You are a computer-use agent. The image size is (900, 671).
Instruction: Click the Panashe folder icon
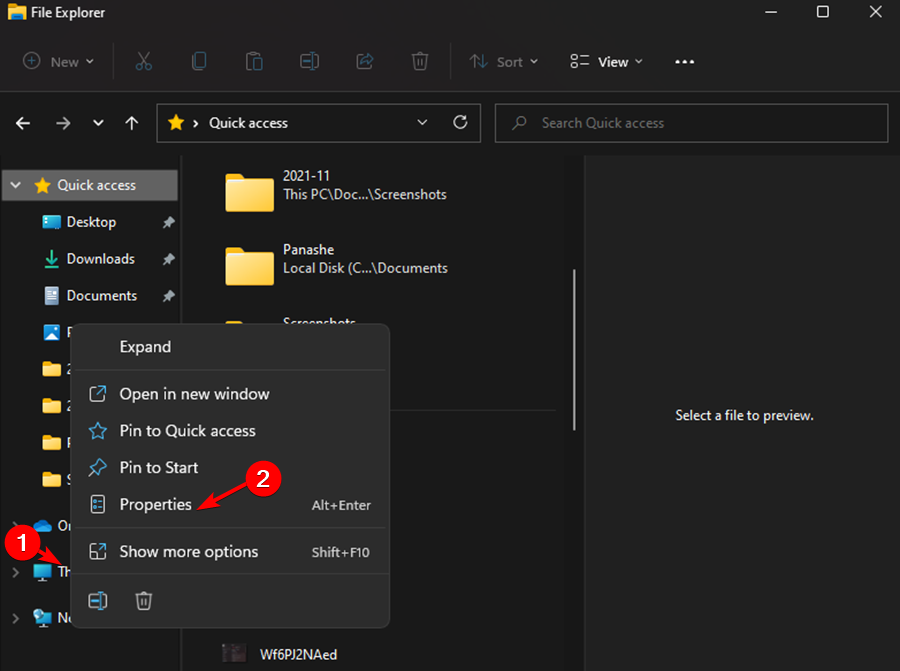pyautogui.click(x=249, y=266)
